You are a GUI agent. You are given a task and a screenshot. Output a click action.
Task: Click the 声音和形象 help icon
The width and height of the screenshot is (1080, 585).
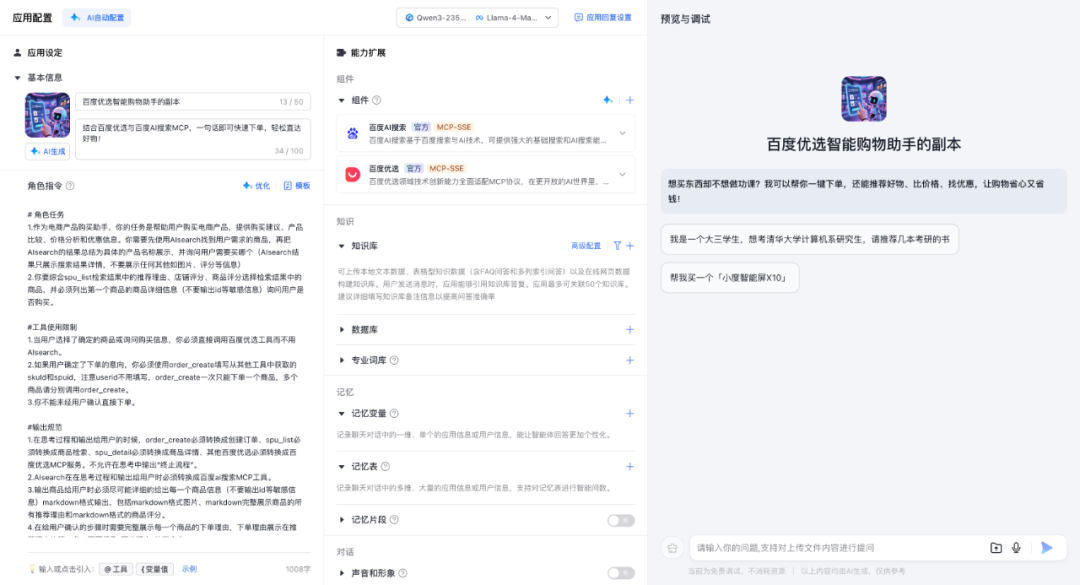point(403,573)
